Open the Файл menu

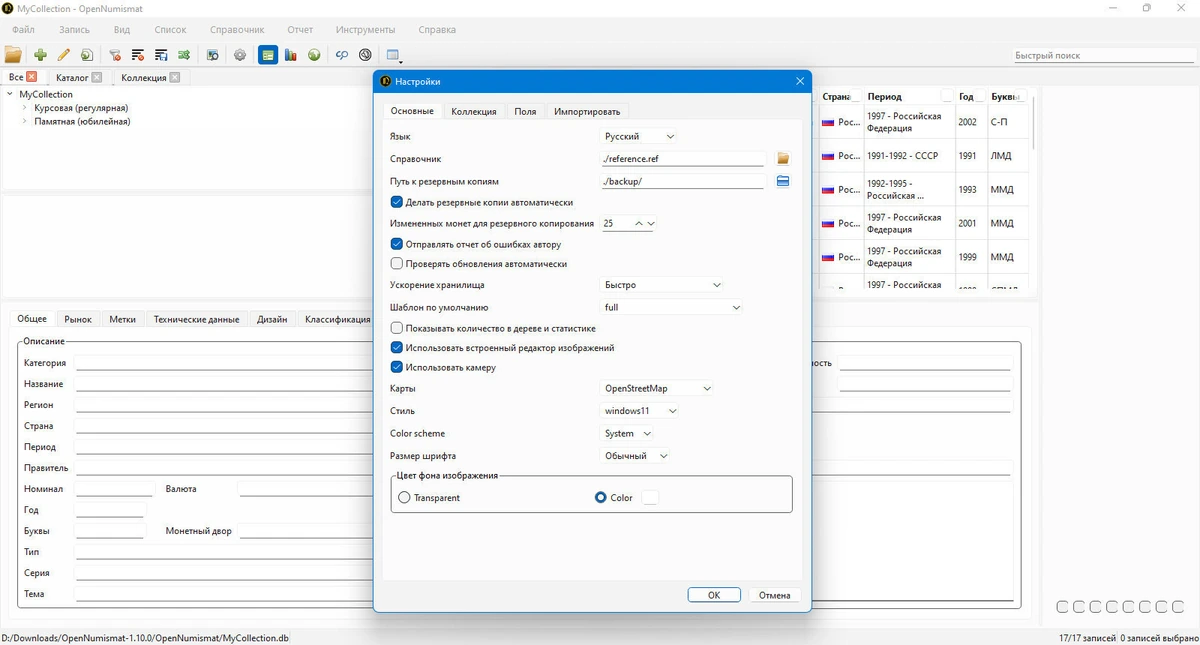[x=23, y=30]
